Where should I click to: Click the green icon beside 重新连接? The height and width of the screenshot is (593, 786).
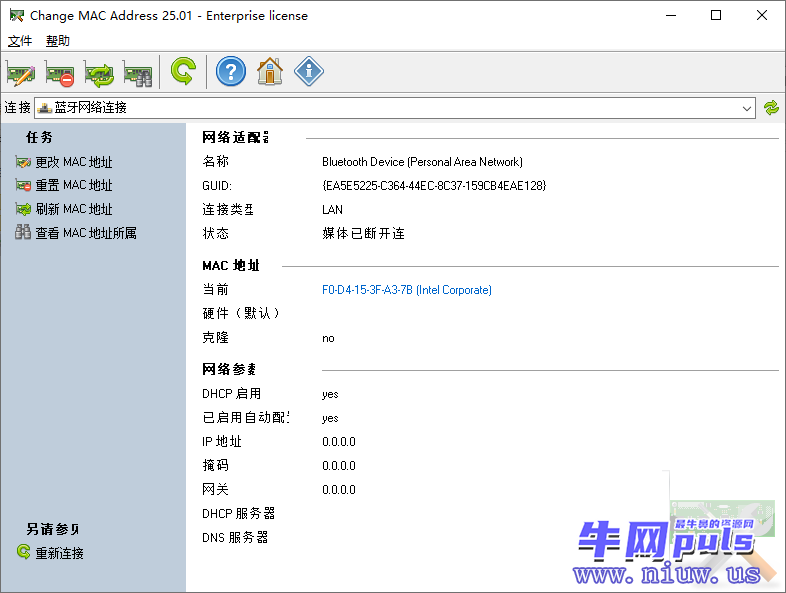pyautogui.click(x=24, y=552)
